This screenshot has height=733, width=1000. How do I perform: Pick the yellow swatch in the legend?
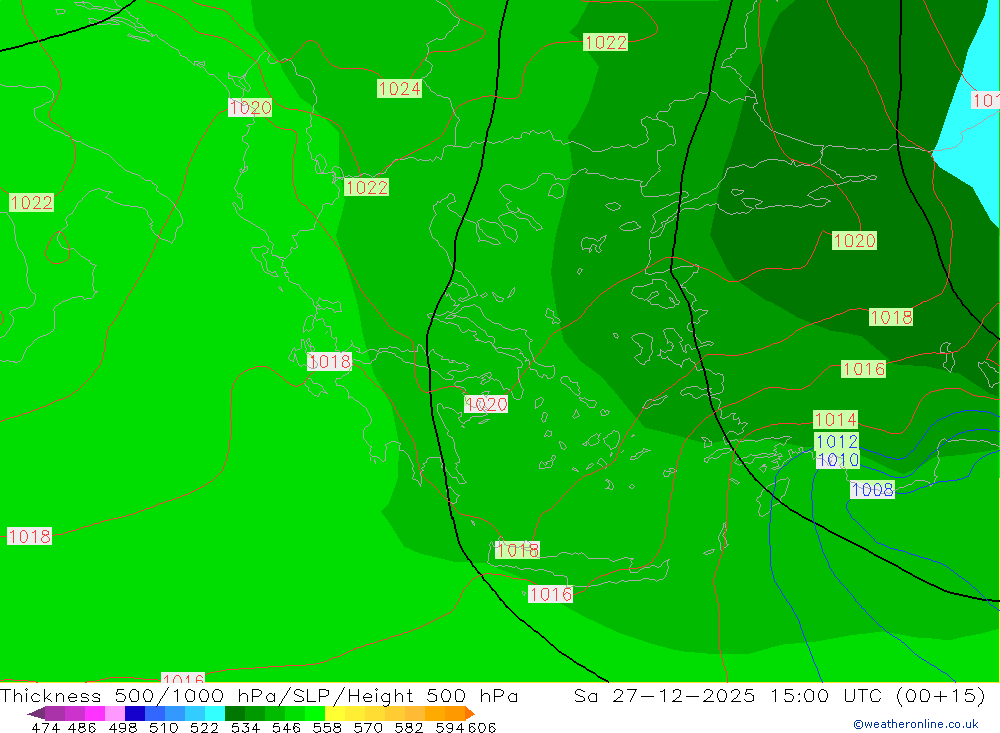point(335,714)
